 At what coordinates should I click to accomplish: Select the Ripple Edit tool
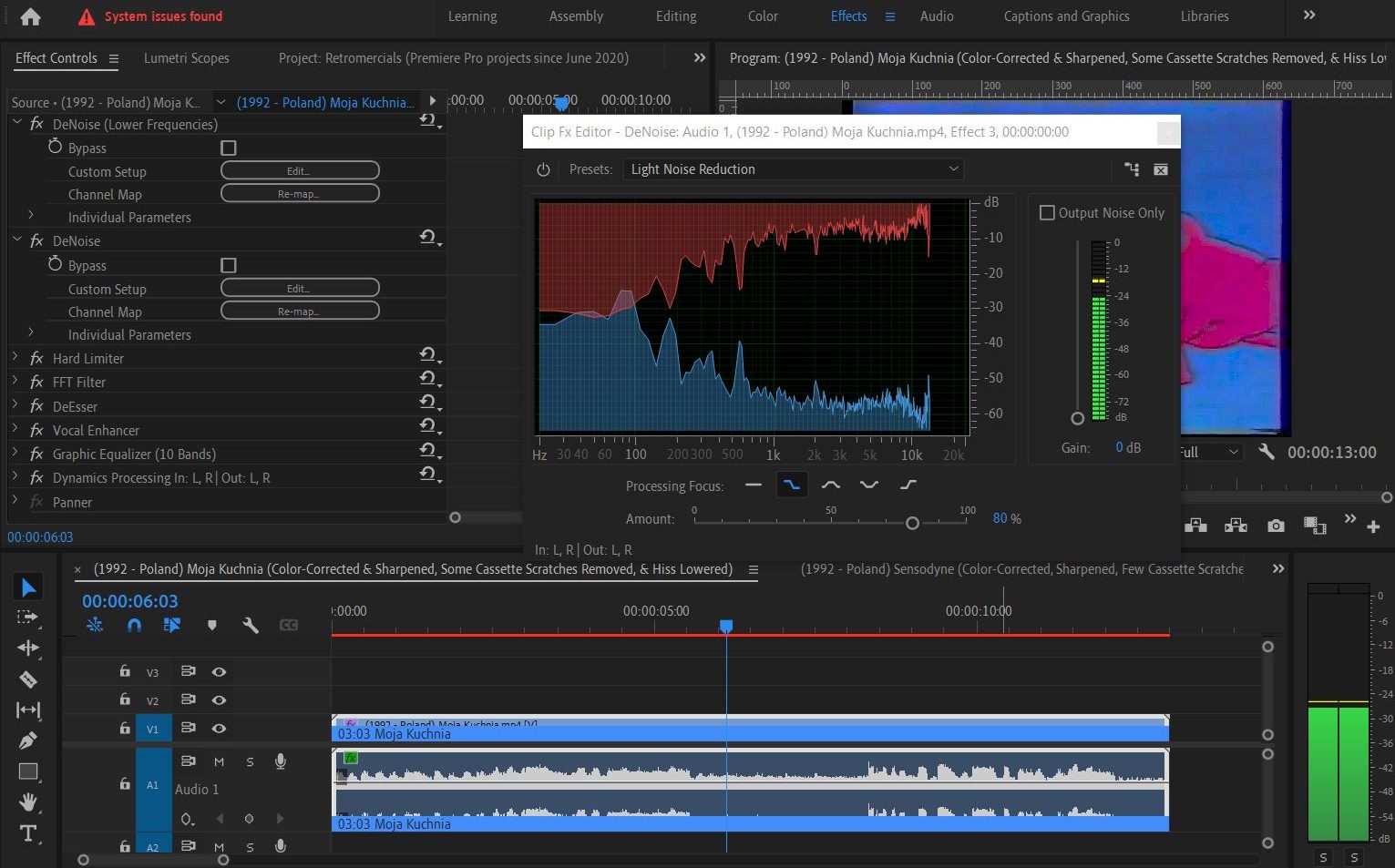[x=28, y=648]
